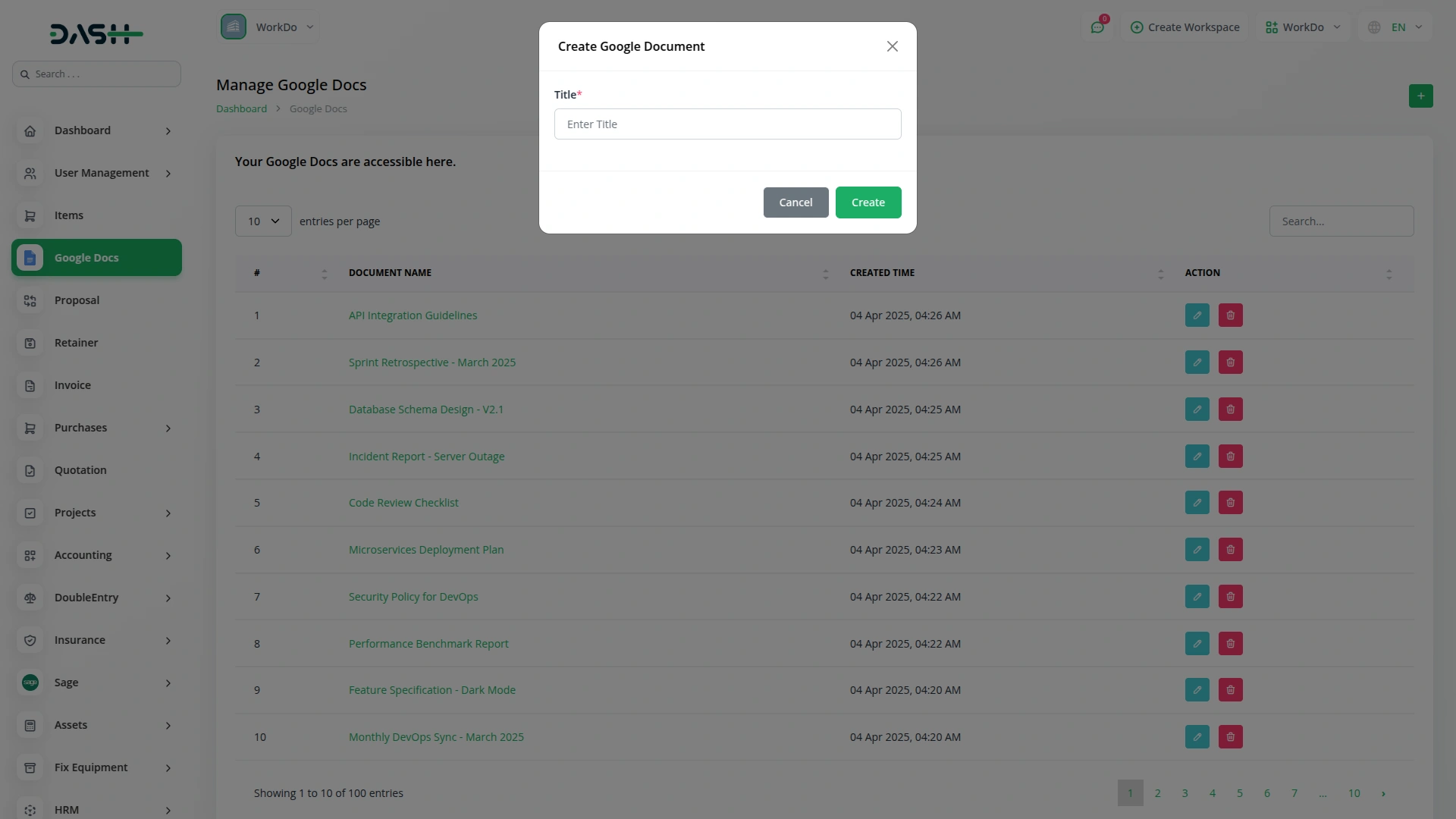Viewport: 1456px width, 819px height.
Task: Select the Proposal module icon
Action: coord(30,300)
